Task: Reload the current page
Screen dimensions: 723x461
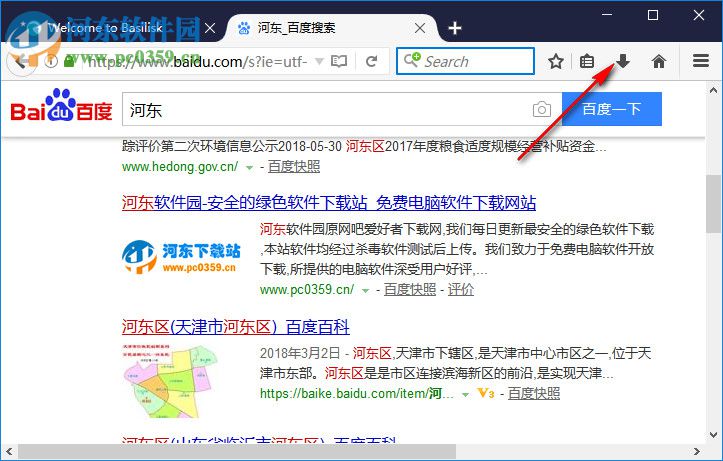Action: 372,61
